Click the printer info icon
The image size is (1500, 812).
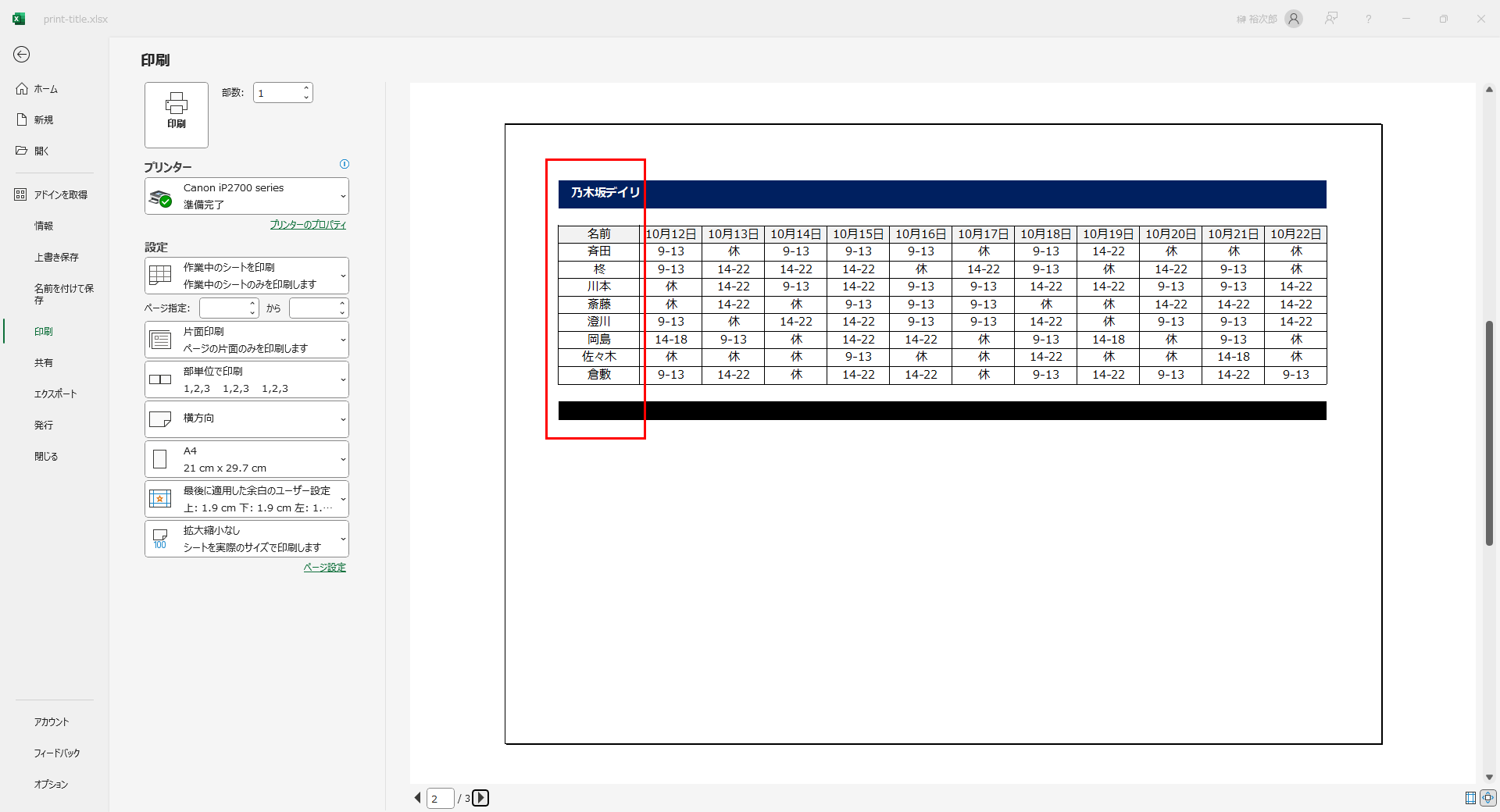pos(345,164)
